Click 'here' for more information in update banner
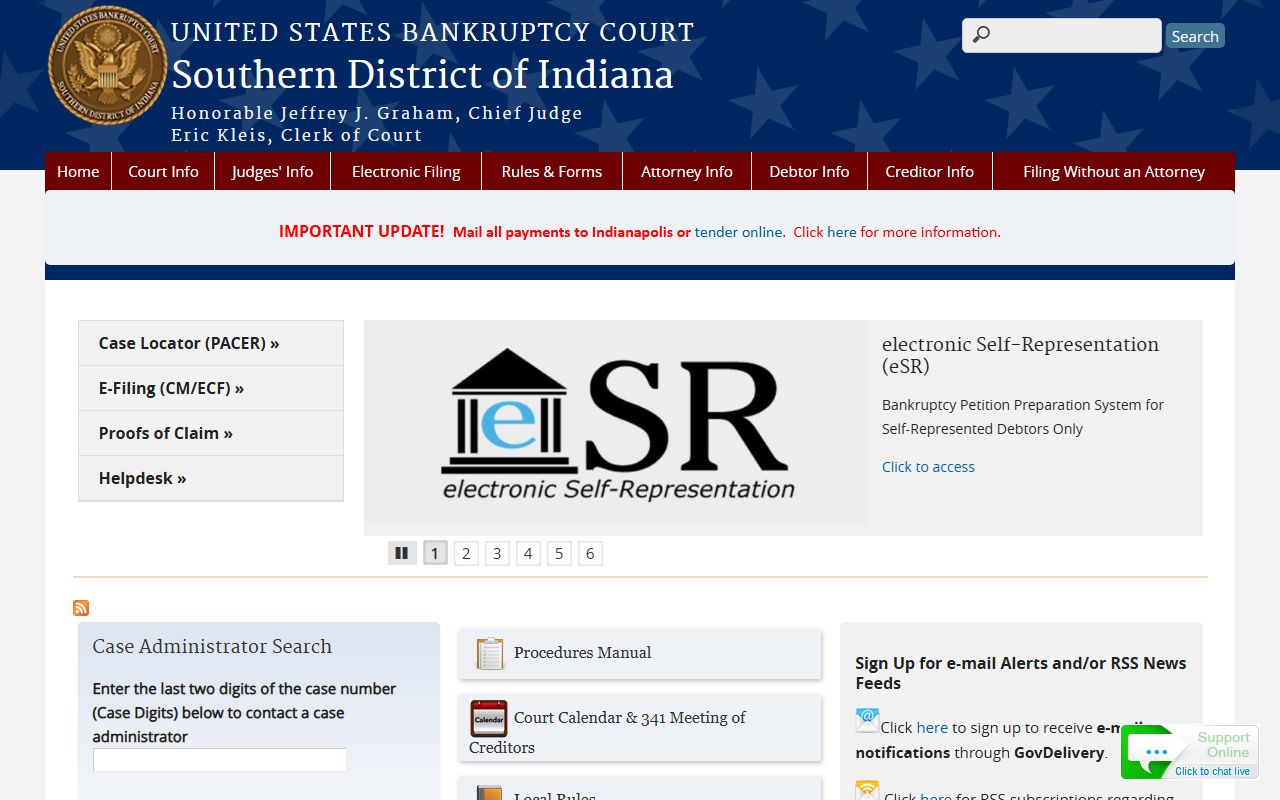 (x=842, y=232)
